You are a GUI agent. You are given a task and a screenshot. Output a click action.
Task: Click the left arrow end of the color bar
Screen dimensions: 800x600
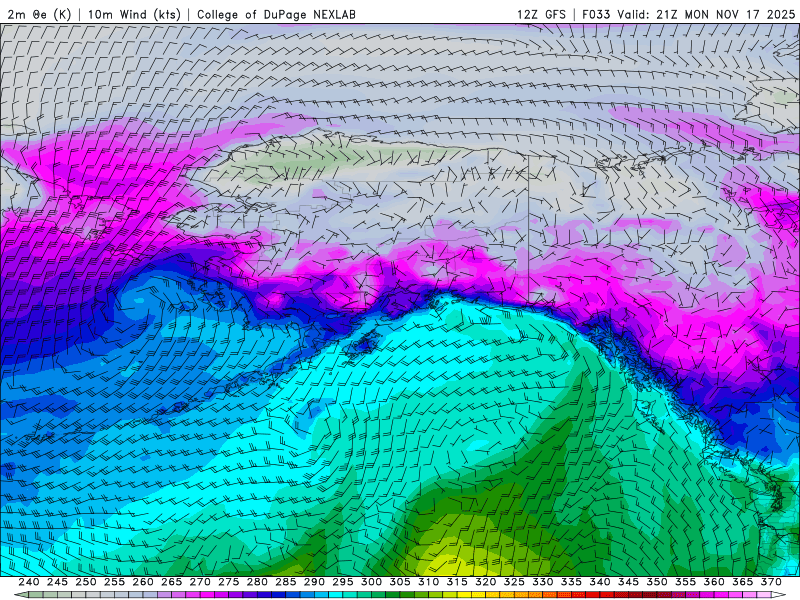(x=21, y=595)
